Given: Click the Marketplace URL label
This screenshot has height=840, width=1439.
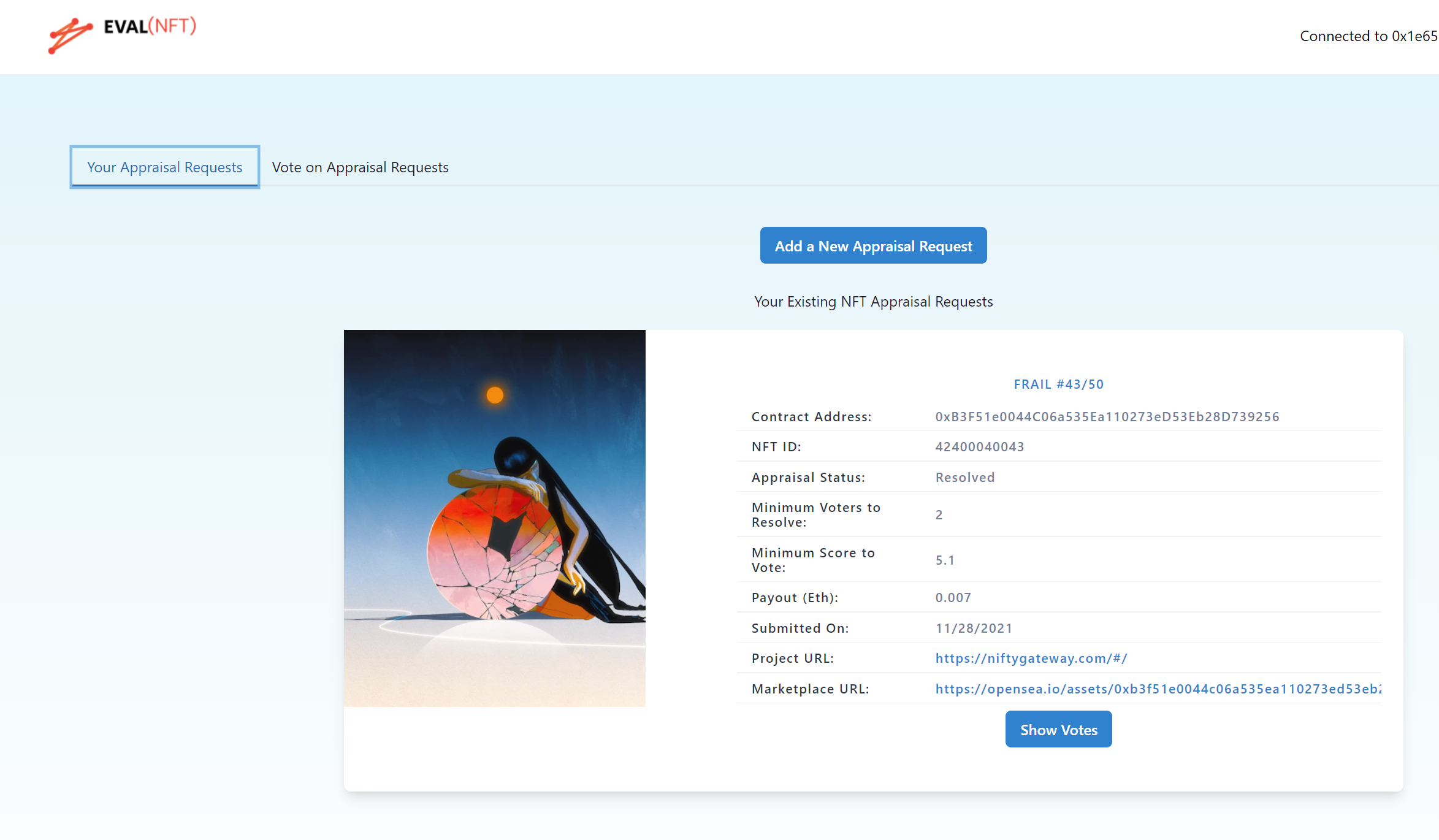Looking at the screenshot, I should coord(810,689).
